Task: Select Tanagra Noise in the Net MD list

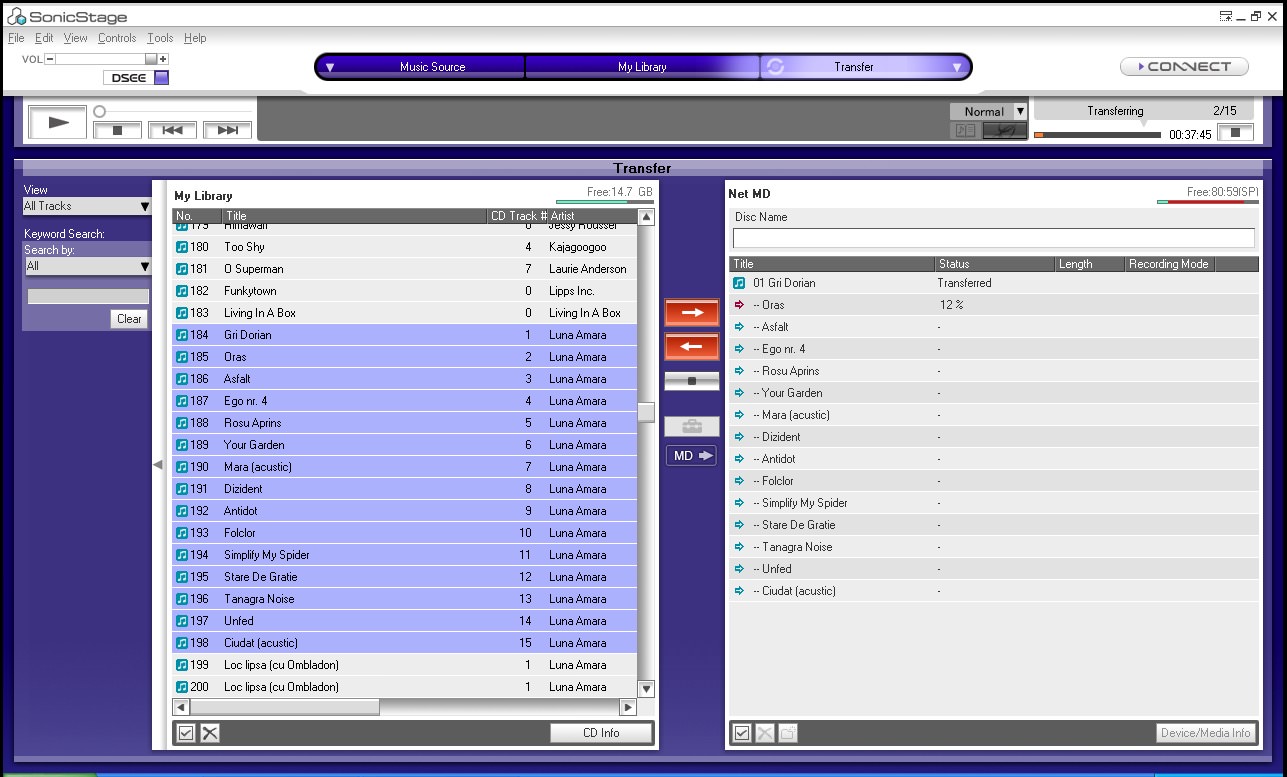Action: pos(993,547)
